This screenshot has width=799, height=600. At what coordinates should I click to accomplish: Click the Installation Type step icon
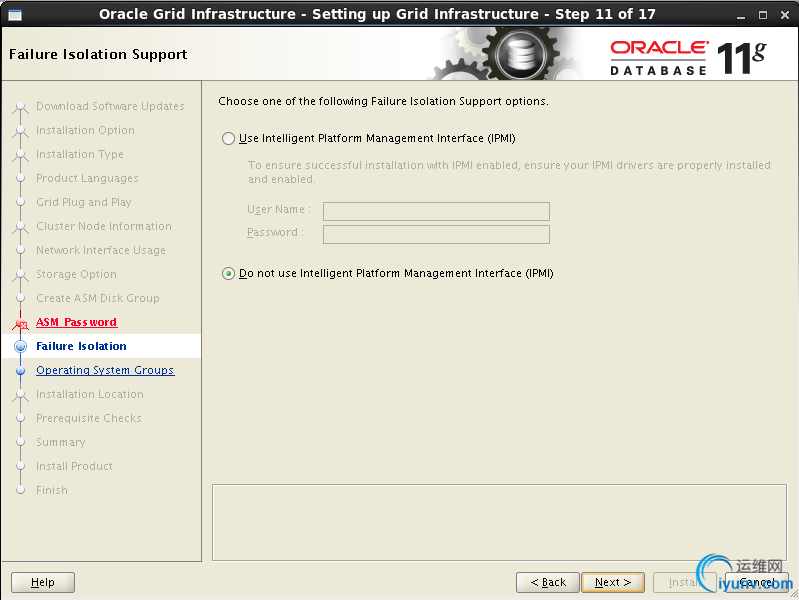coord(20,155)
